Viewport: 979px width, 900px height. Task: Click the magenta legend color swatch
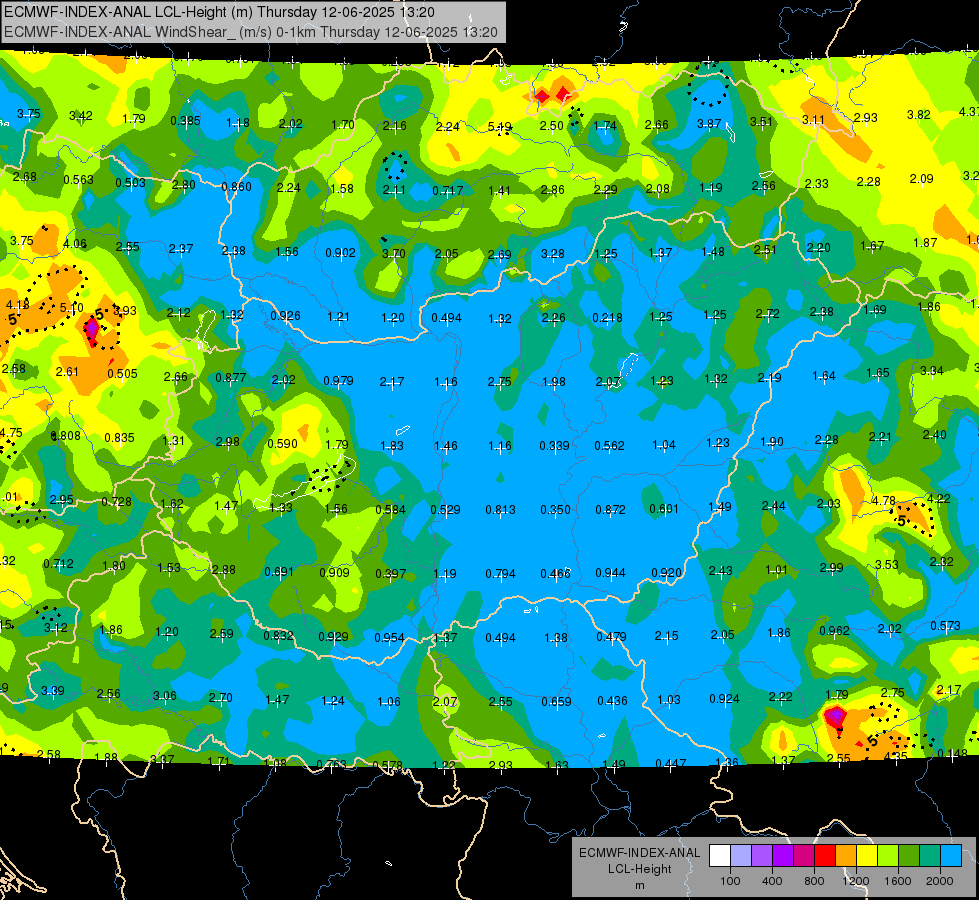click(804, 855)
